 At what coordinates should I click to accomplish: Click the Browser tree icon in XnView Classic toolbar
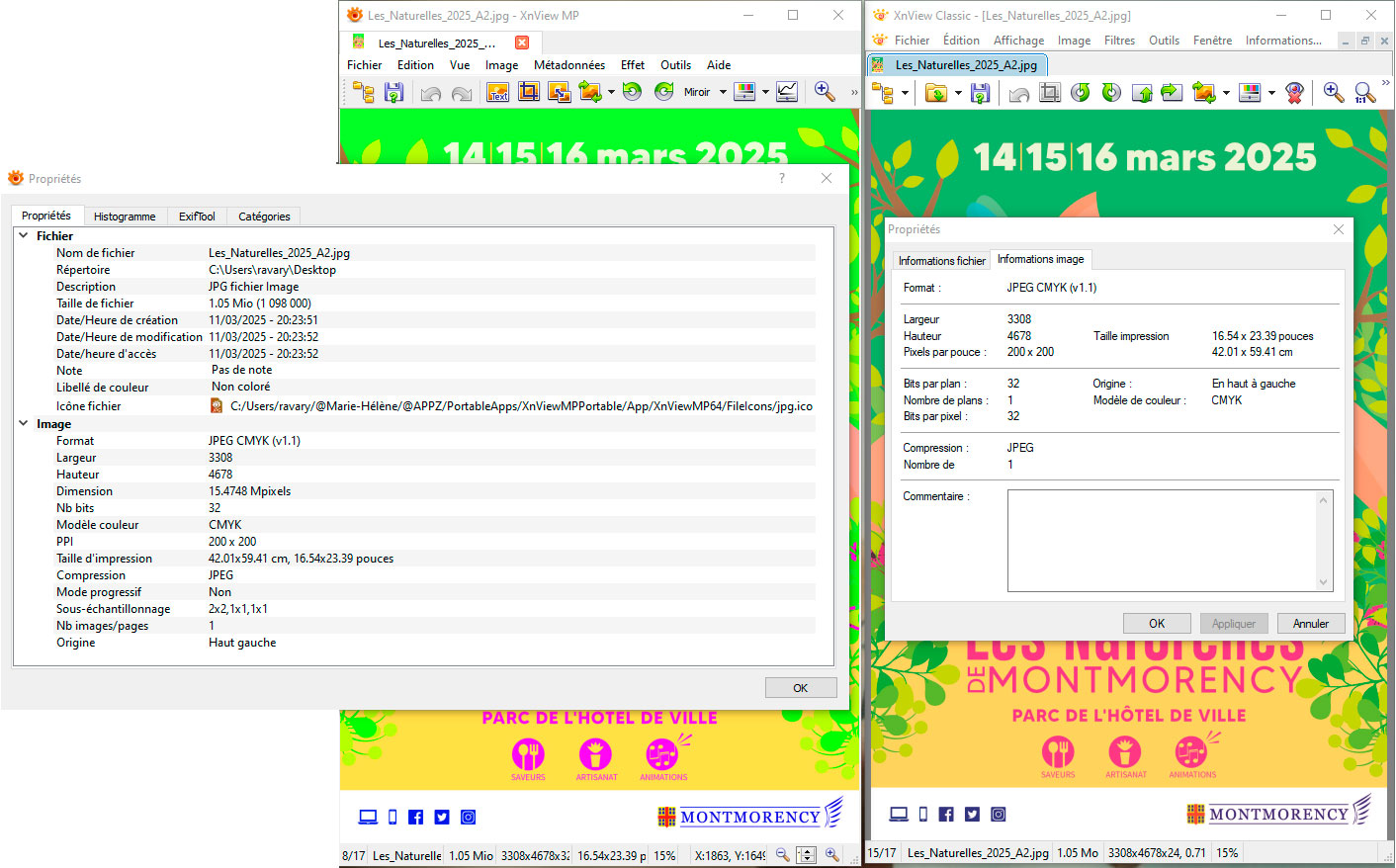(883, 93)
